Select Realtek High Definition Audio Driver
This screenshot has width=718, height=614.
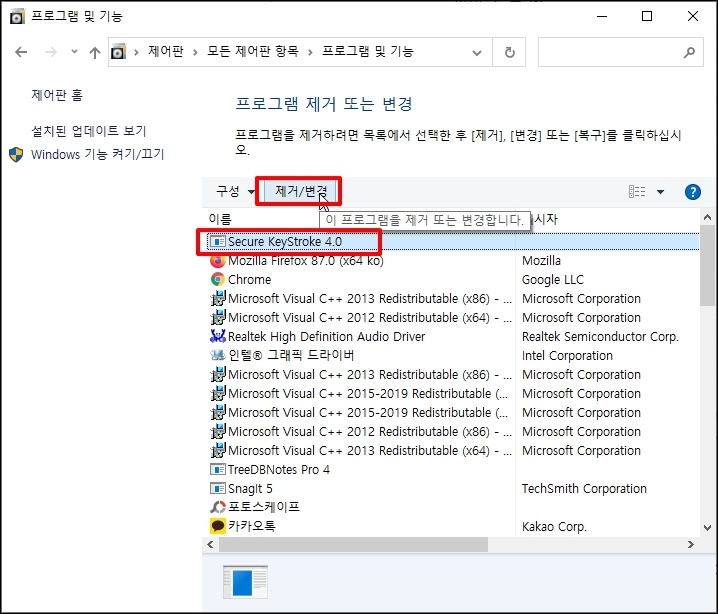coord(326,337)
